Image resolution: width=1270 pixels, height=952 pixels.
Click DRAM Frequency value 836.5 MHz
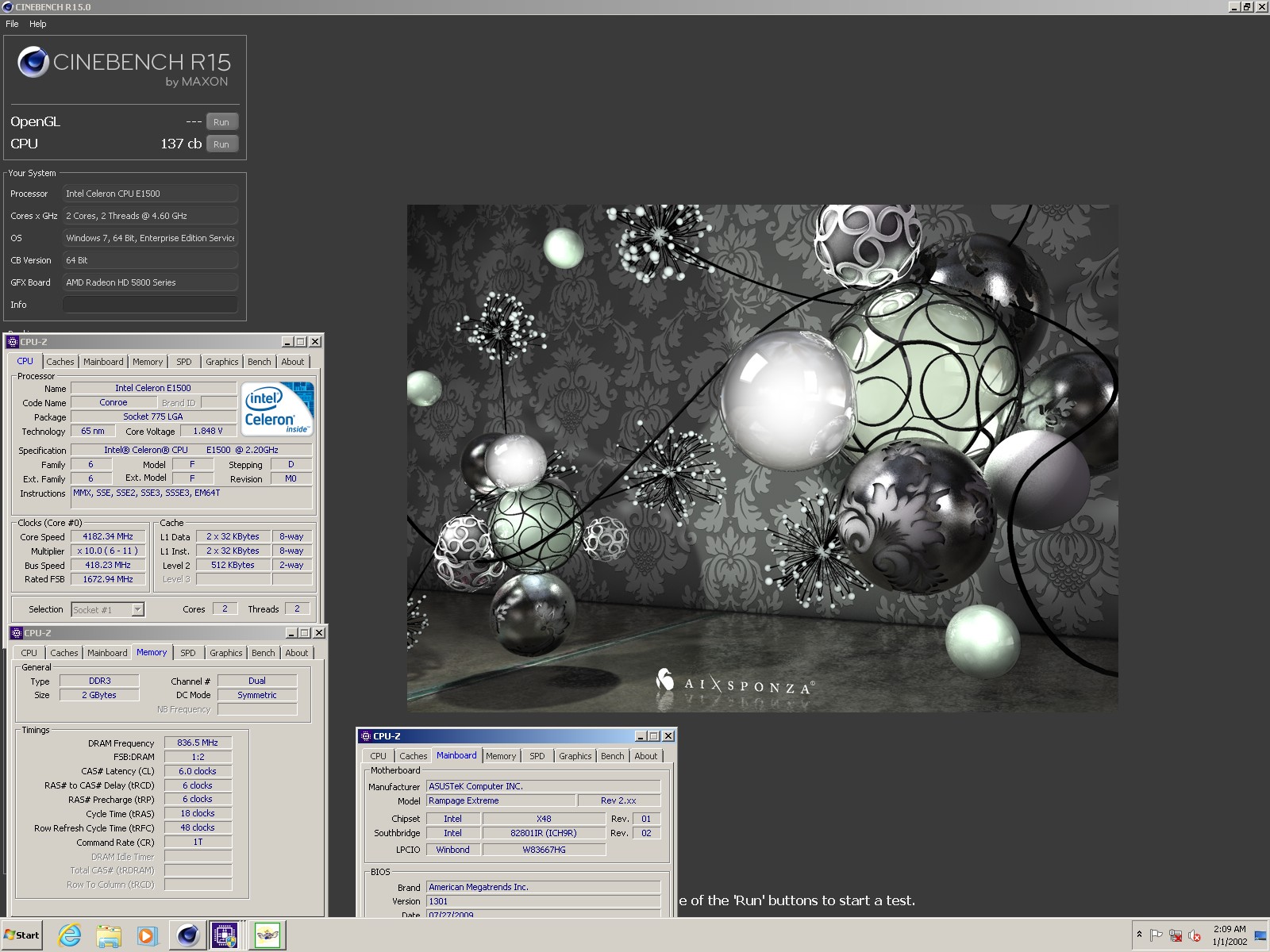click(x=198, y=743)
